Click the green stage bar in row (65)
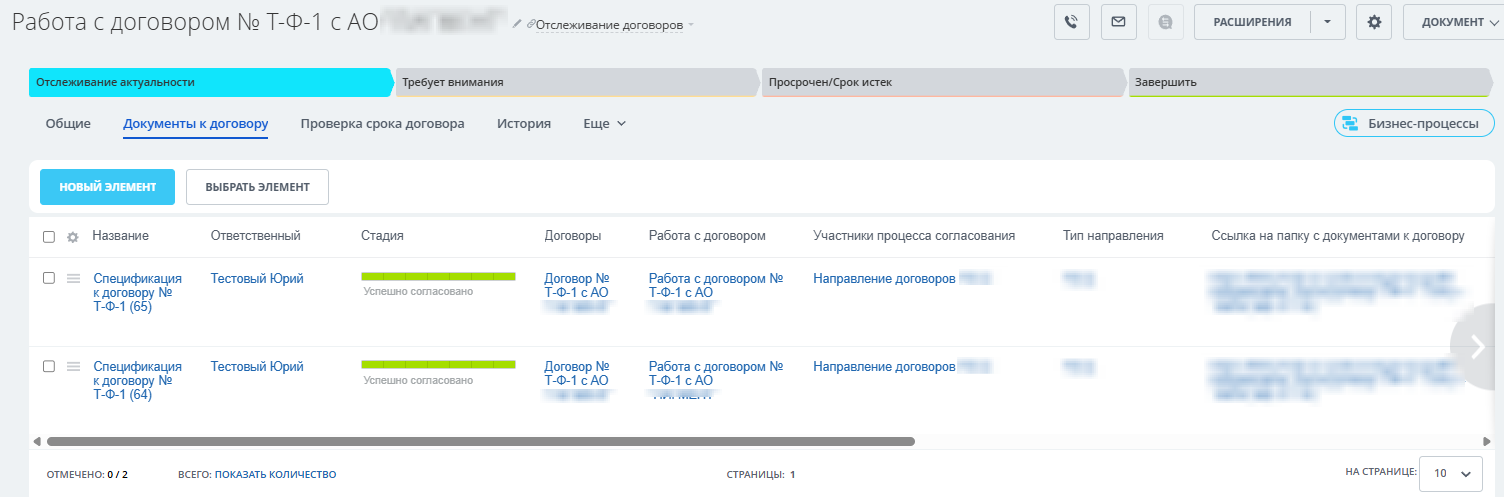 (438, 276)
